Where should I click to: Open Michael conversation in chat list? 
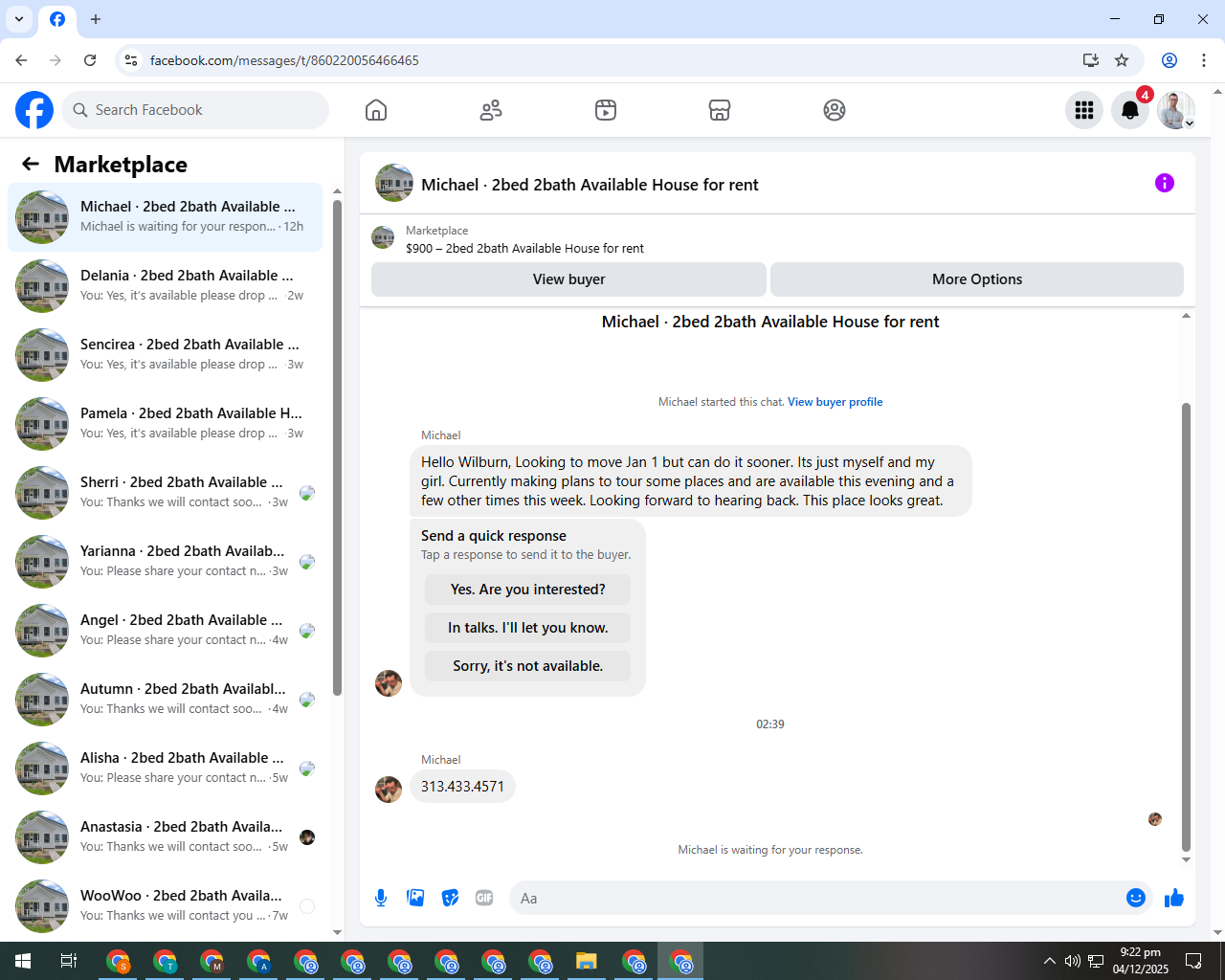165,217
